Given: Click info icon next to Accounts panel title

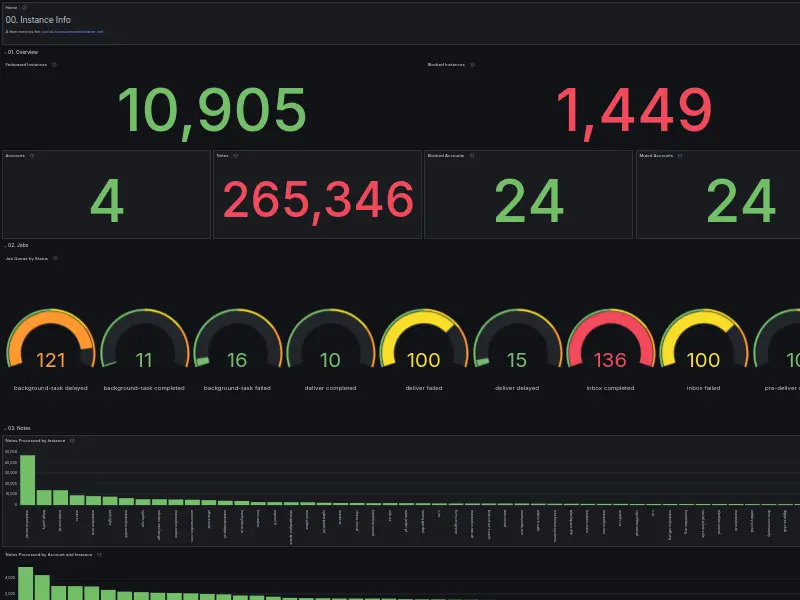Looking at the screenshot, I should [32, 156].
